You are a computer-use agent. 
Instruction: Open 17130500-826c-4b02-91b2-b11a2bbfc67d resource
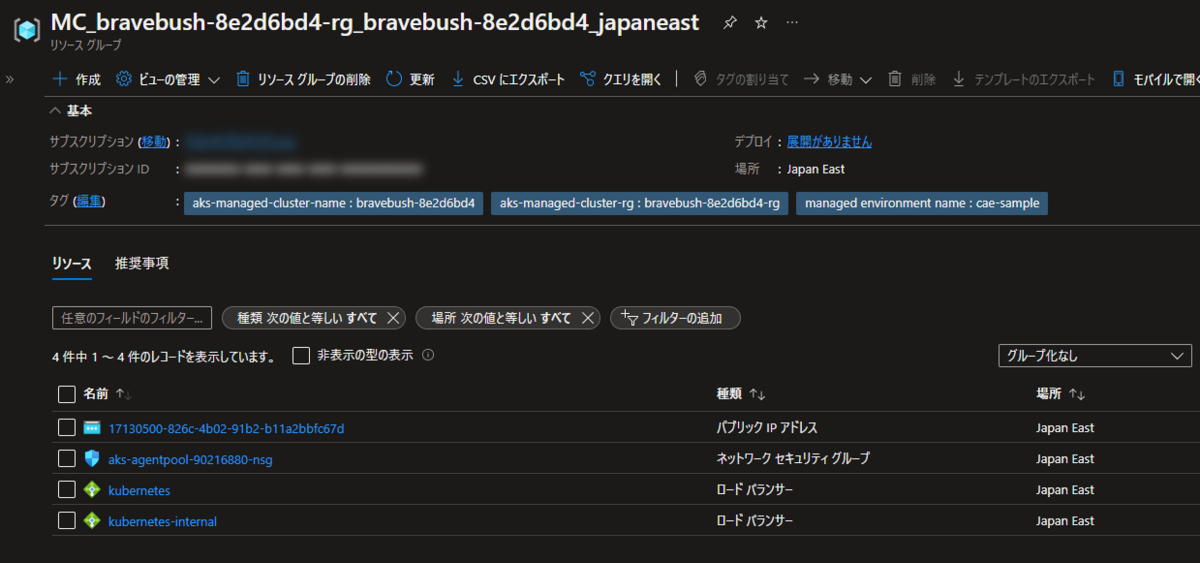click(x=226, y=428)
